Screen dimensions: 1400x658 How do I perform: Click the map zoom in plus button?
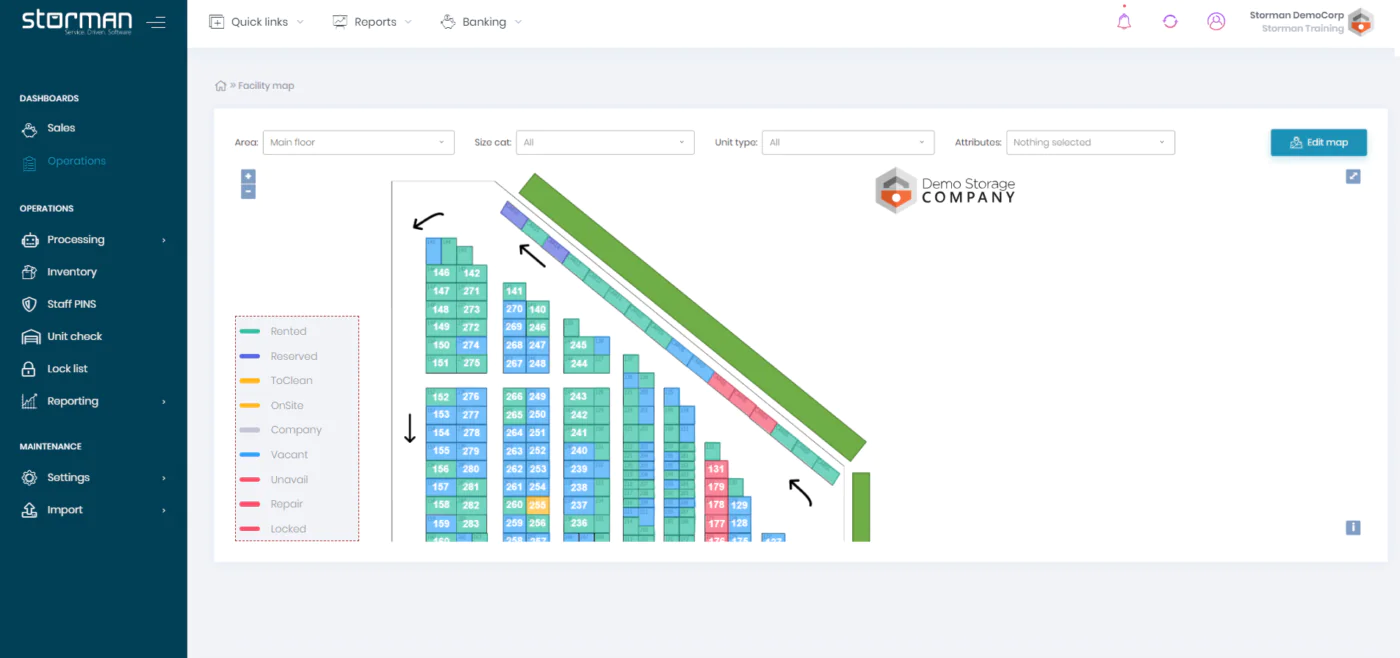pos(248,176)
